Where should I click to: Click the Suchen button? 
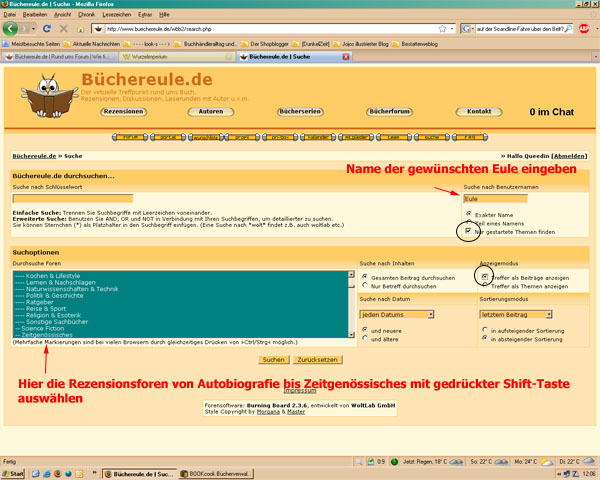click(x=273, y=358)
